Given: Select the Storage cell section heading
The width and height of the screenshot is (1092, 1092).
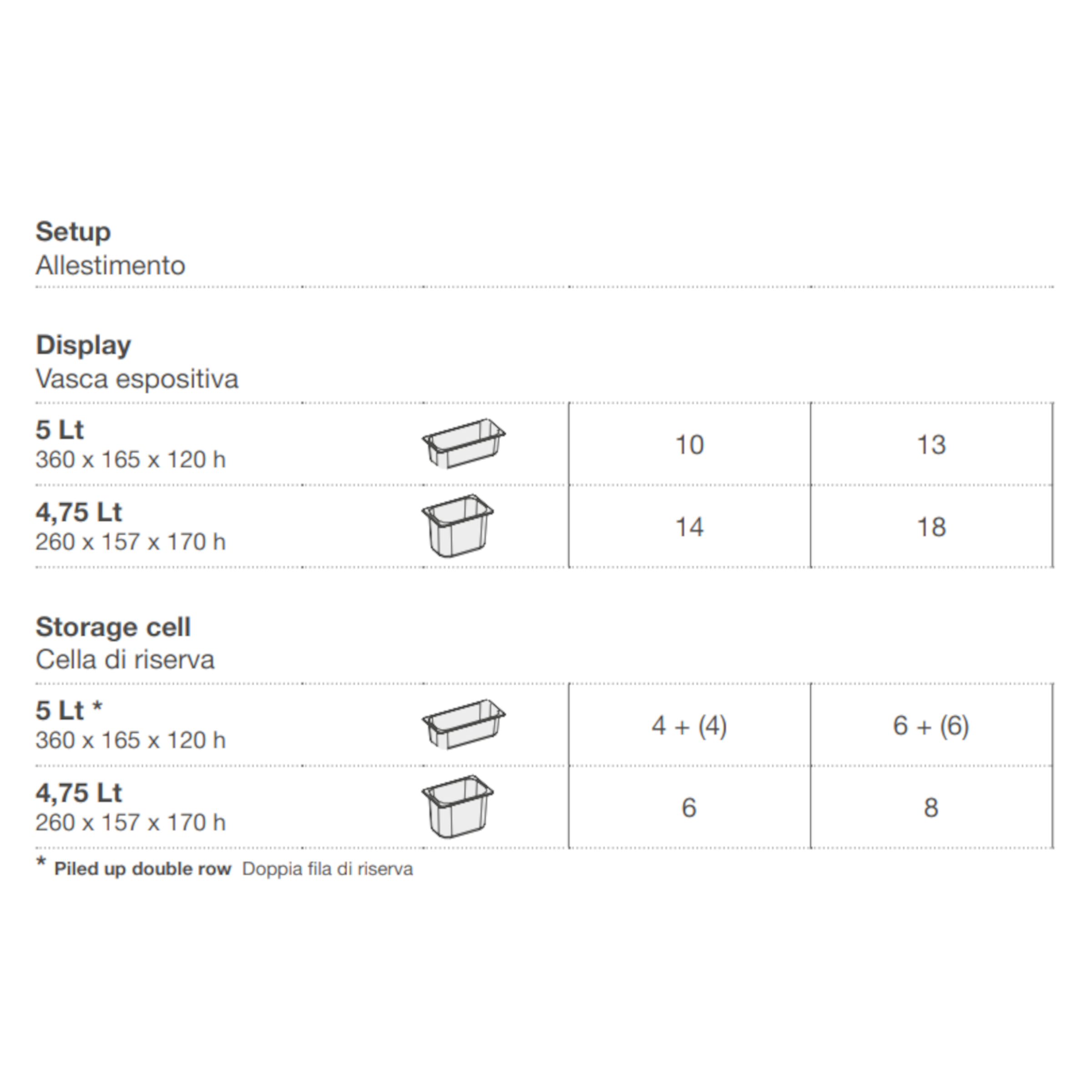Looking at the screenshot, I should tap(113, 627).
